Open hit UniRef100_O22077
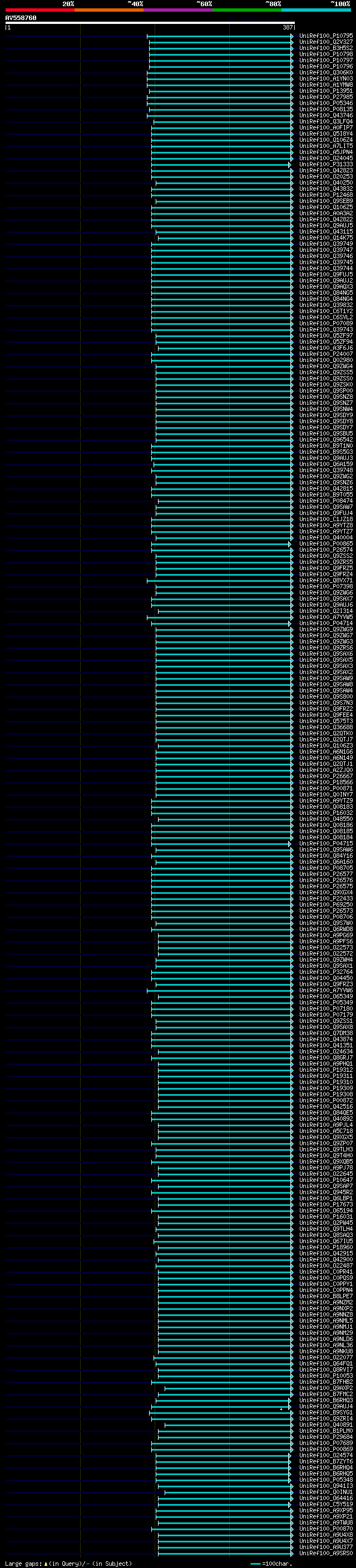This screenshot has height=1568, width=356. tap(326, 1357)
